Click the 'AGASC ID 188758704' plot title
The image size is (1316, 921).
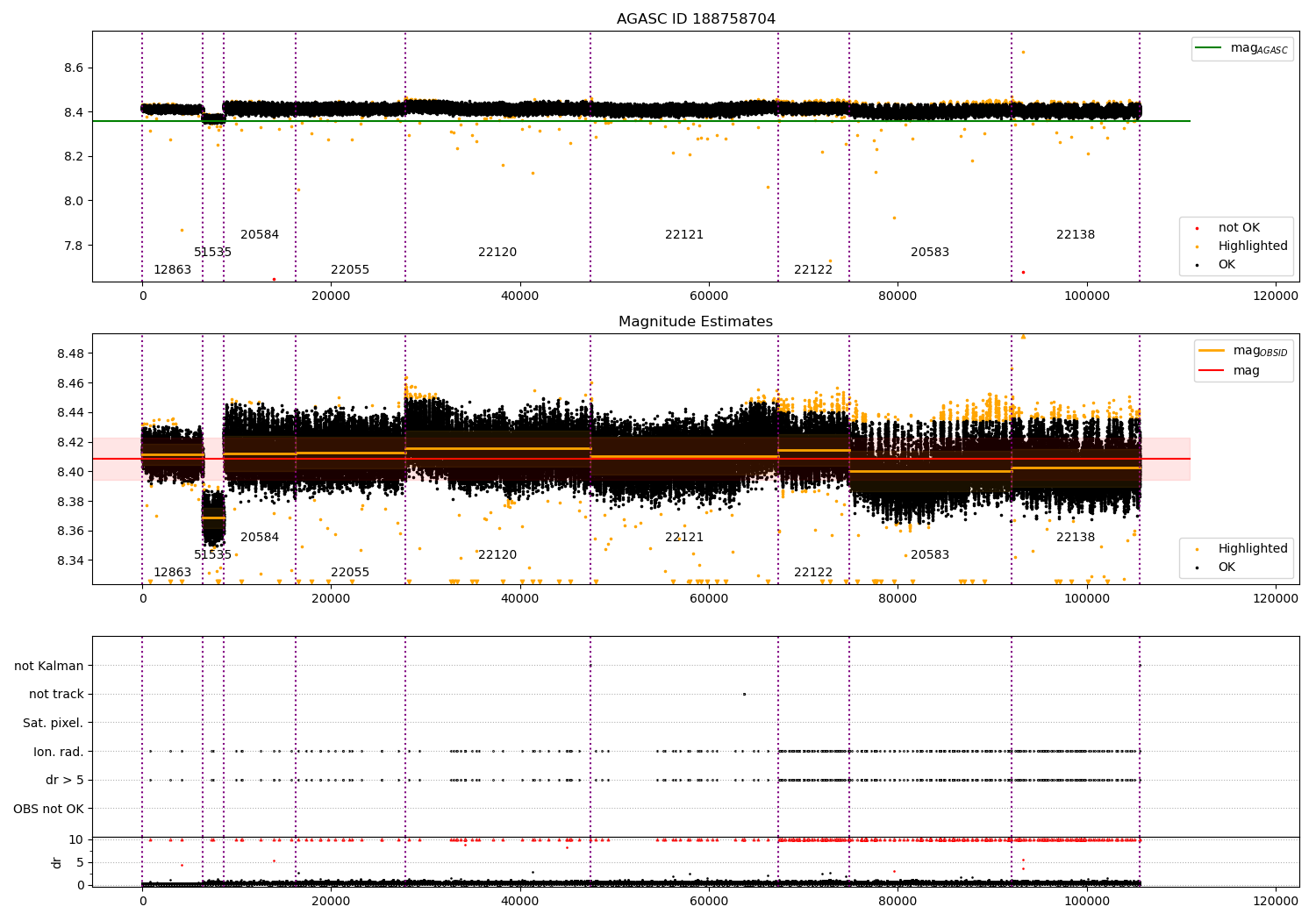tap(696, 19)
